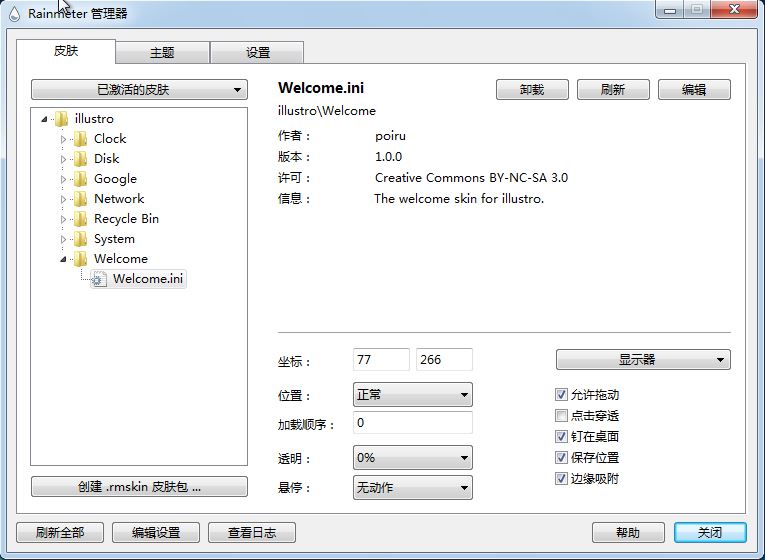Select the System tree label

point(114,239)
